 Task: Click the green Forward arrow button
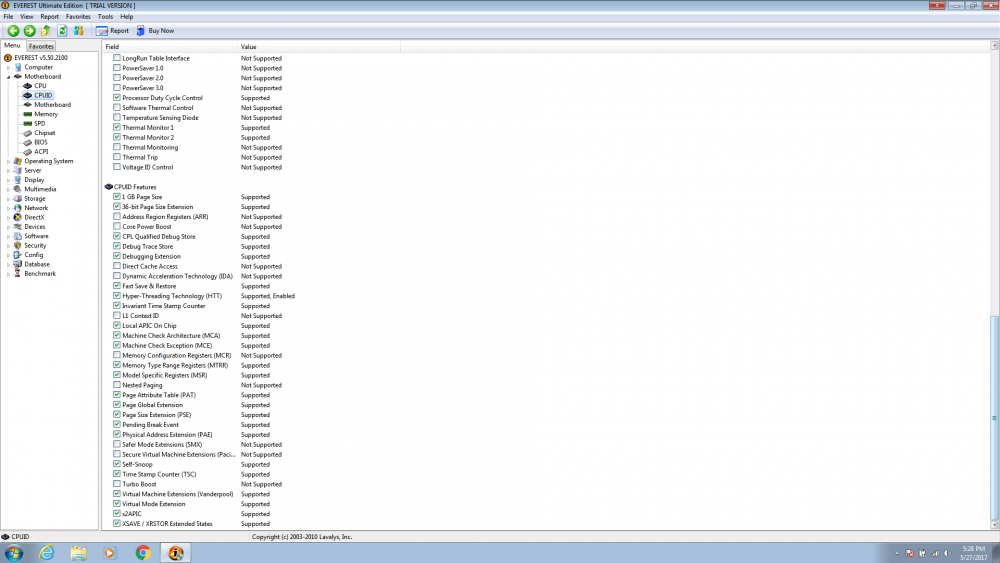(x=29, y=31)
